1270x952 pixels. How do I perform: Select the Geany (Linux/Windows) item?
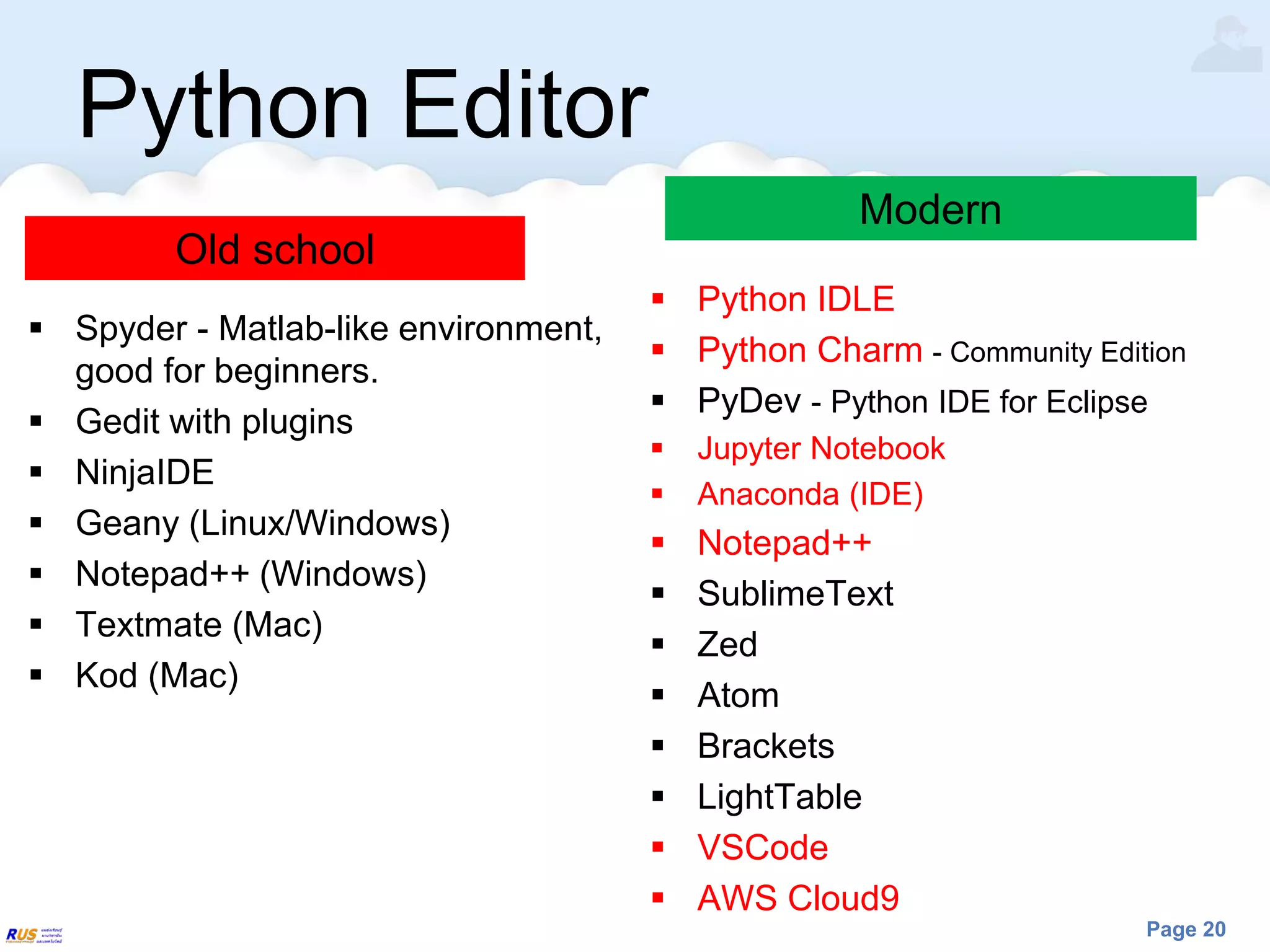(262, 523)
